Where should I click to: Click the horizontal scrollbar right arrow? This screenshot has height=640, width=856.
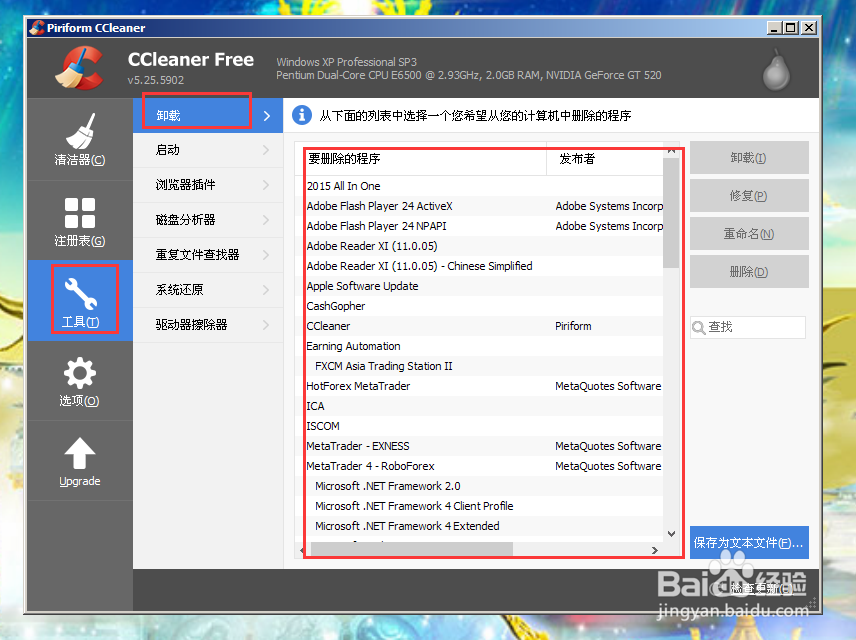point(655,550)
